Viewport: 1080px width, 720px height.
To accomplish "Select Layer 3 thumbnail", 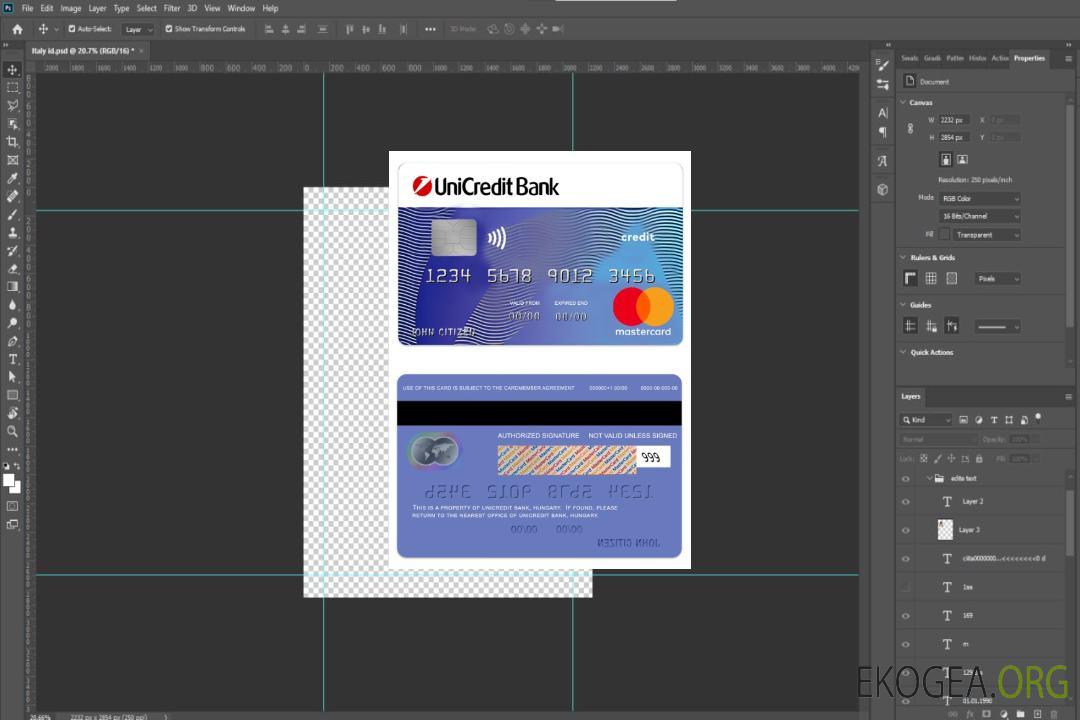I will pos(946,530).
